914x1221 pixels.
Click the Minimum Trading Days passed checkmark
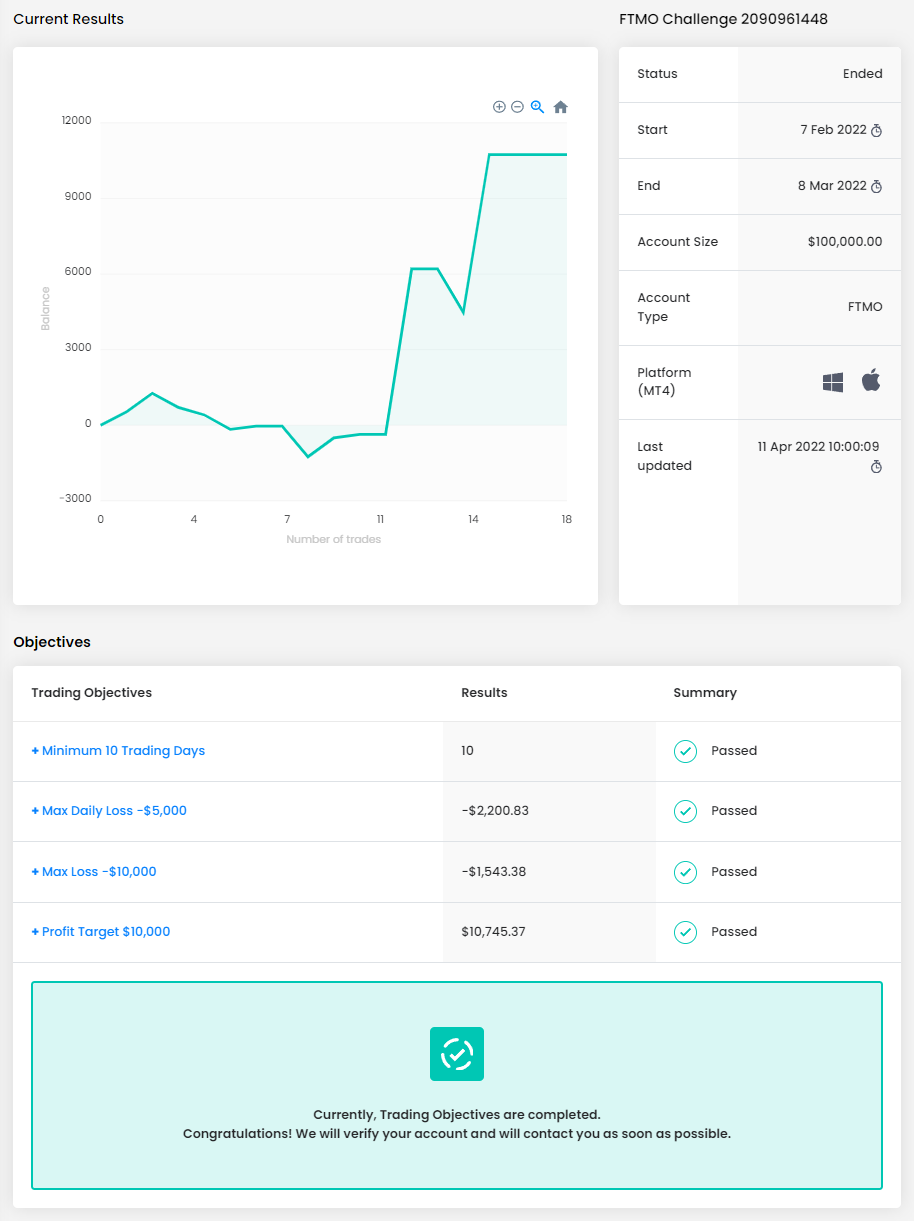click(685, 751)
